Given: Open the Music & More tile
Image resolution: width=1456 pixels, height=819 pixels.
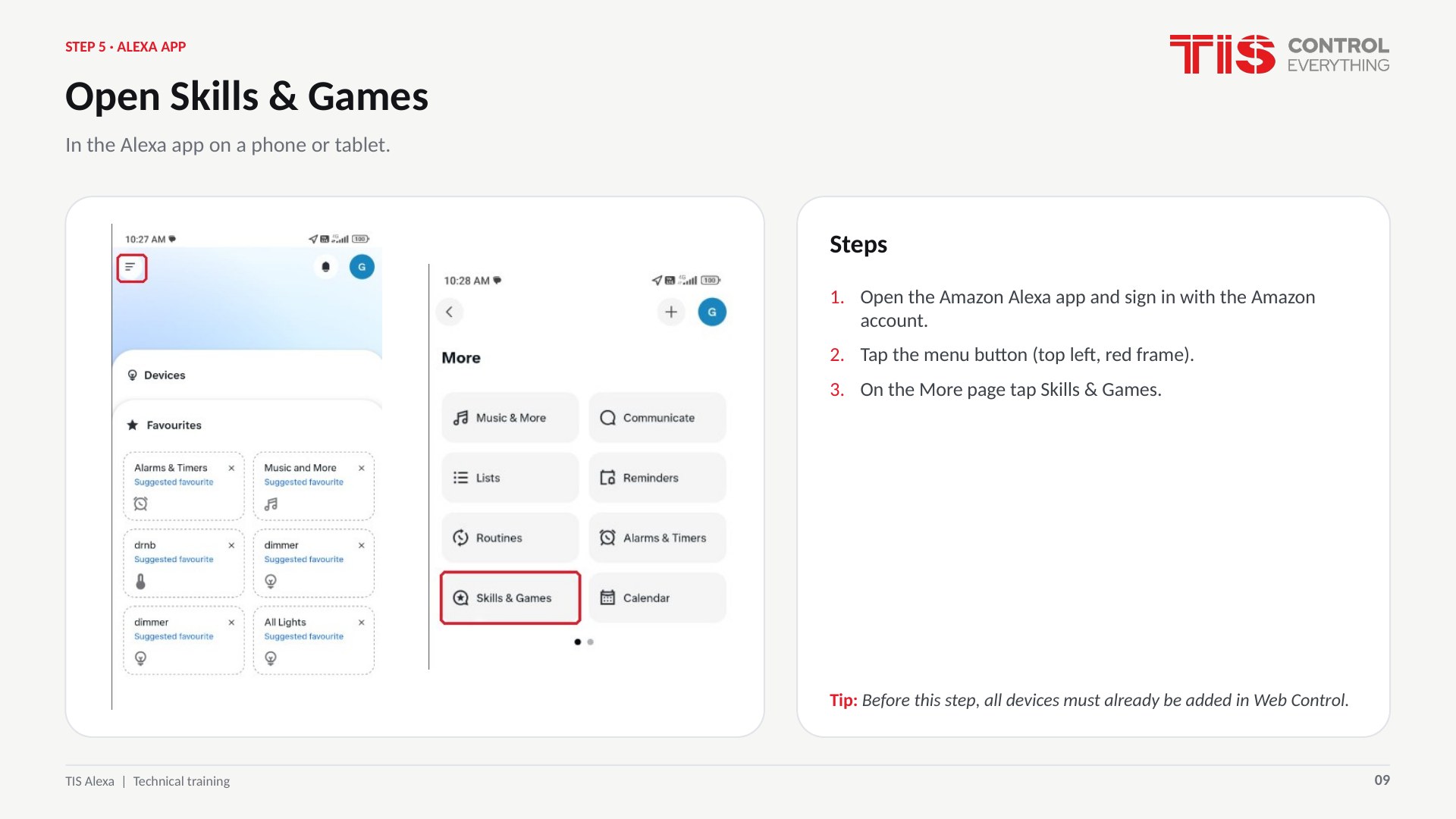Looking at the screenshot, I should coord(510,418).
